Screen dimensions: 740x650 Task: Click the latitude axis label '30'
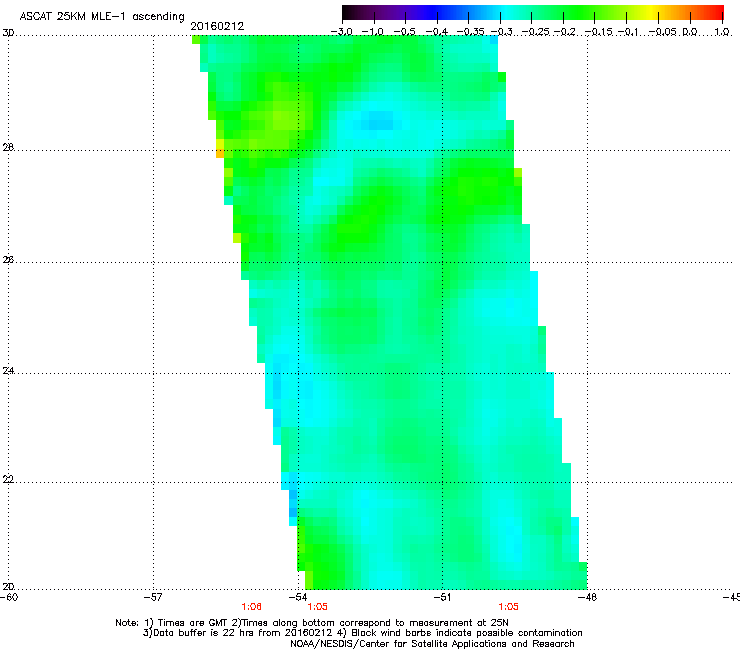coord(8,33)
